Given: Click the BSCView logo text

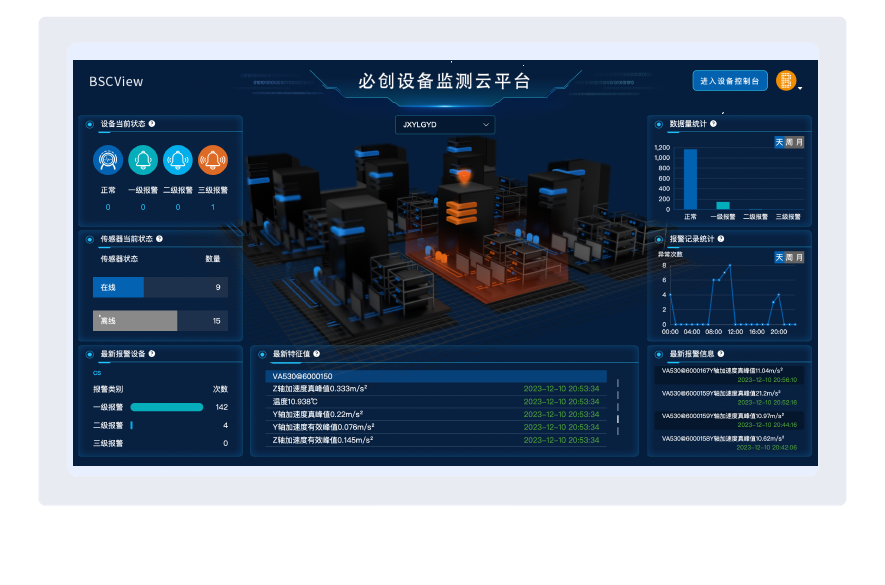Looking at the screenshot, I should pos(116,82).
